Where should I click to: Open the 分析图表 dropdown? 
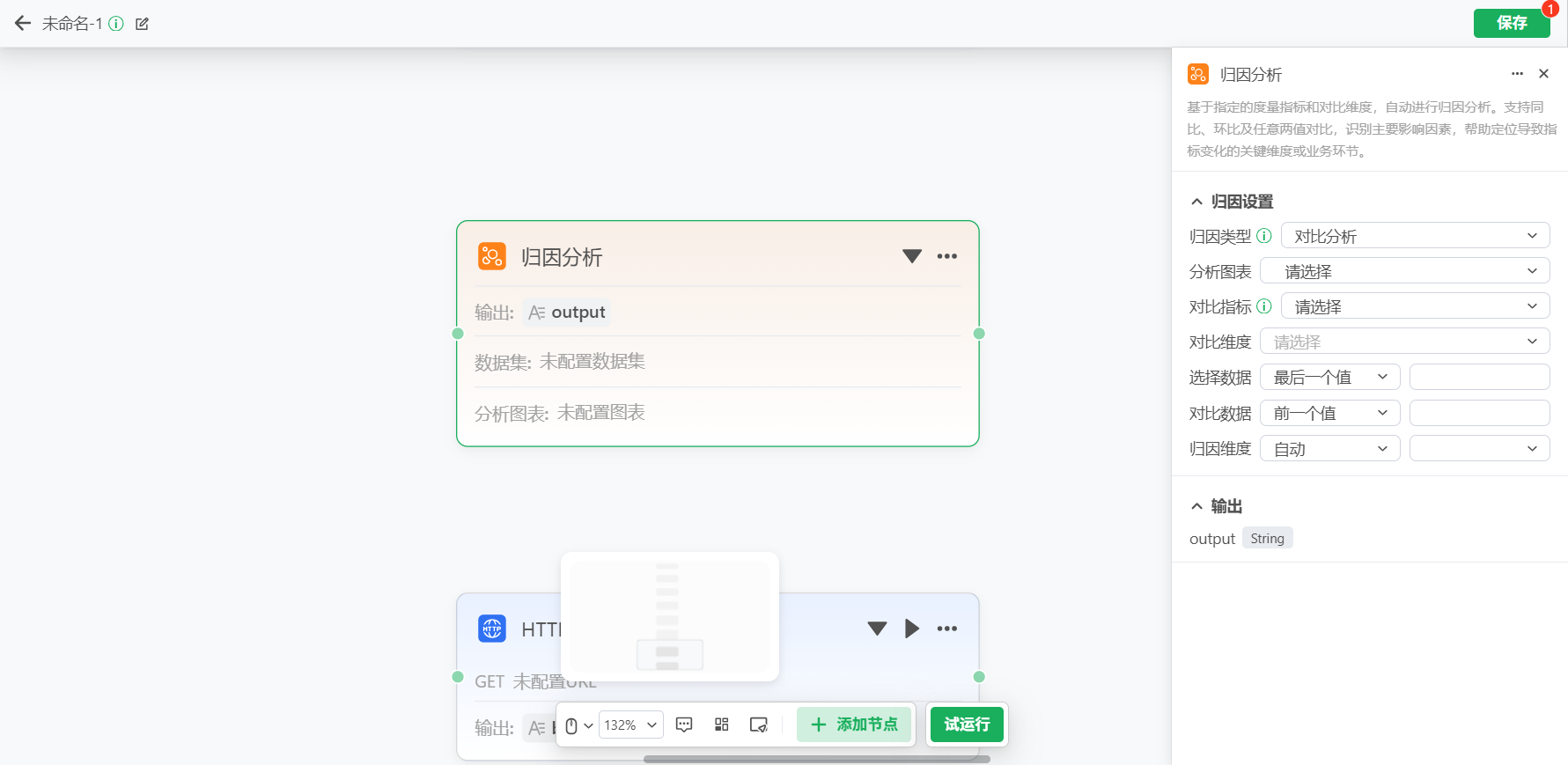click(1404, 271)
